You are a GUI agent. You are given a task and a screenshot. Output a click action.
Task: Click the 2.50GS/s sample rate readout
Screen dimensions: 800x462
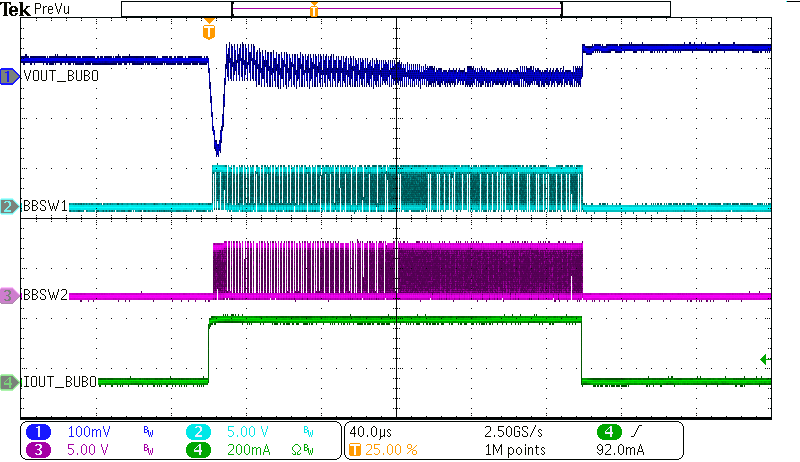513,431
